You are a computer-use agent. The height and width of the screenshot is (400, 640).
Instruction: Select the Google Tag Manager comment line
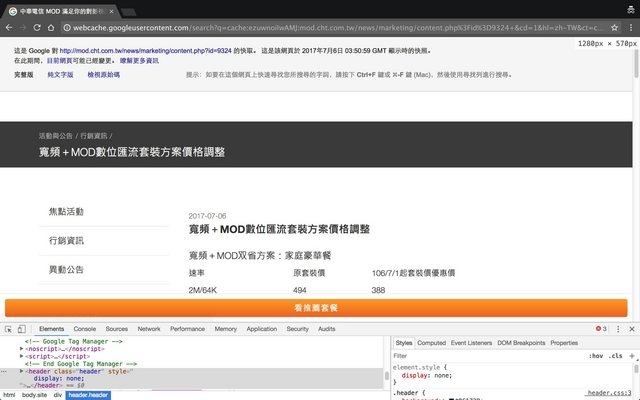tap(73, 342)
